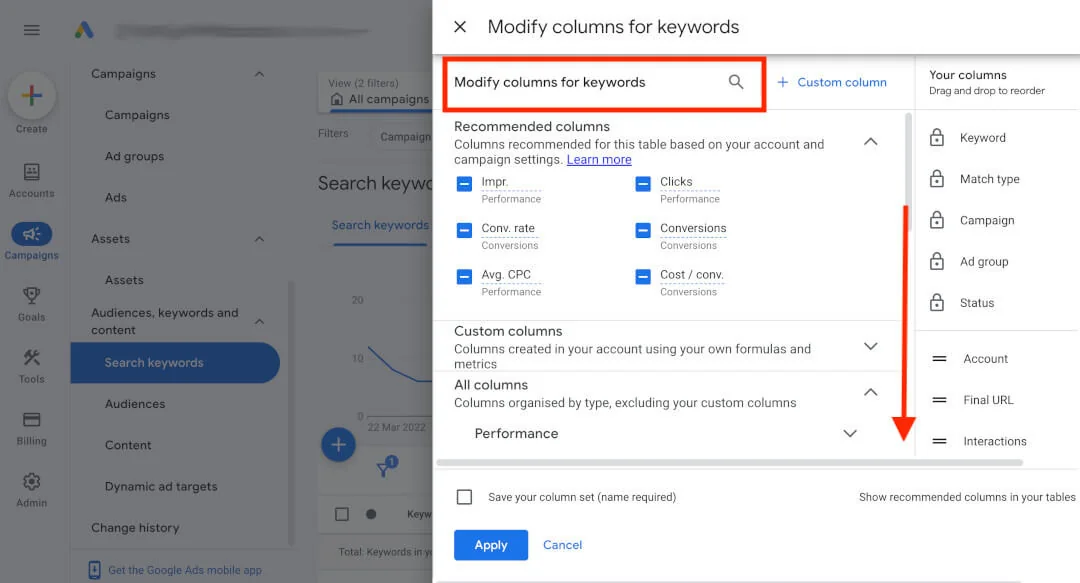The image size is (1080, 583).
Task: Open the Learn more link
Action: [599, 160]
